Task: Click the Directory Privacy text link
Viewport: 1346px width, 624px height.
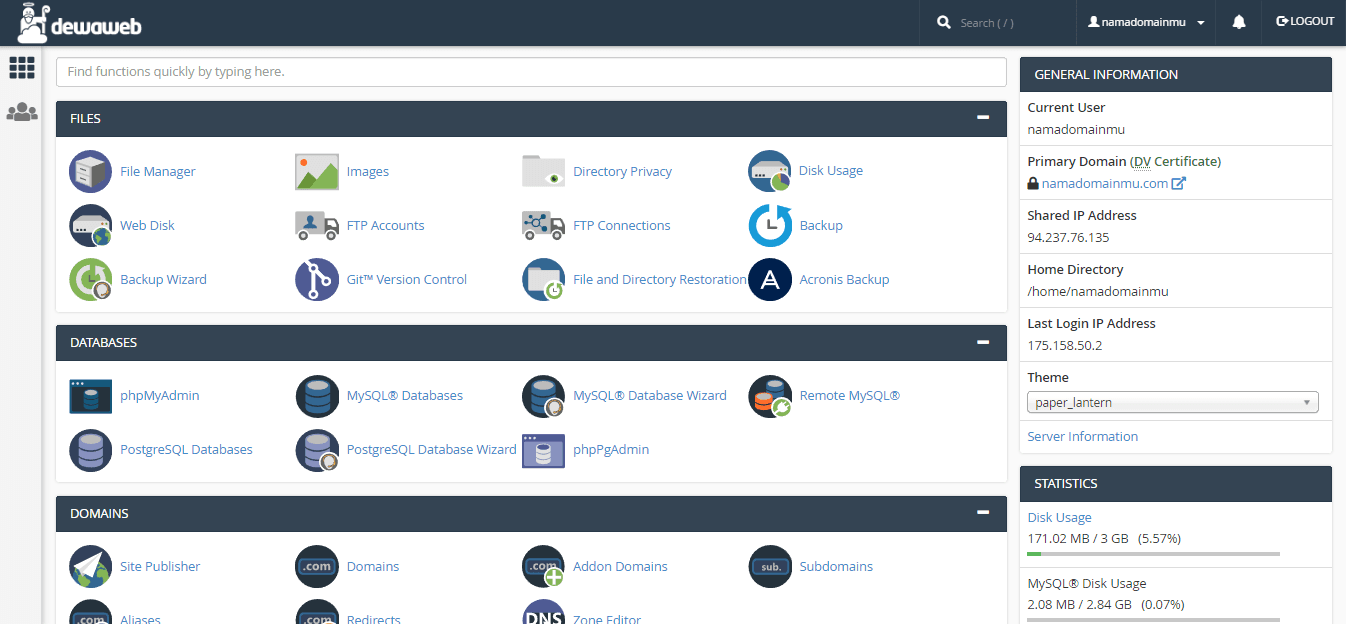Action: tap(622, 171)
